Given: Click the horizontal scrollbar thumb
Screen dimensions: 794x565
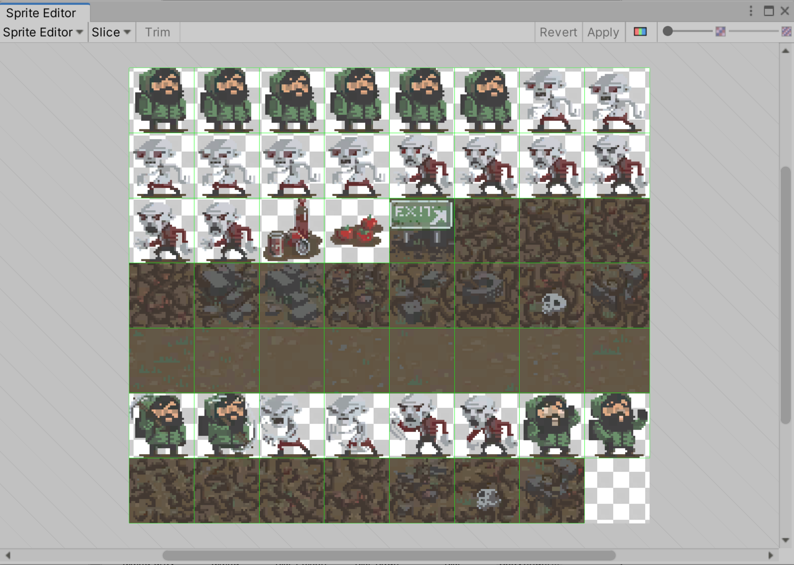Looking at the screenshot, I should click(388, 555).
